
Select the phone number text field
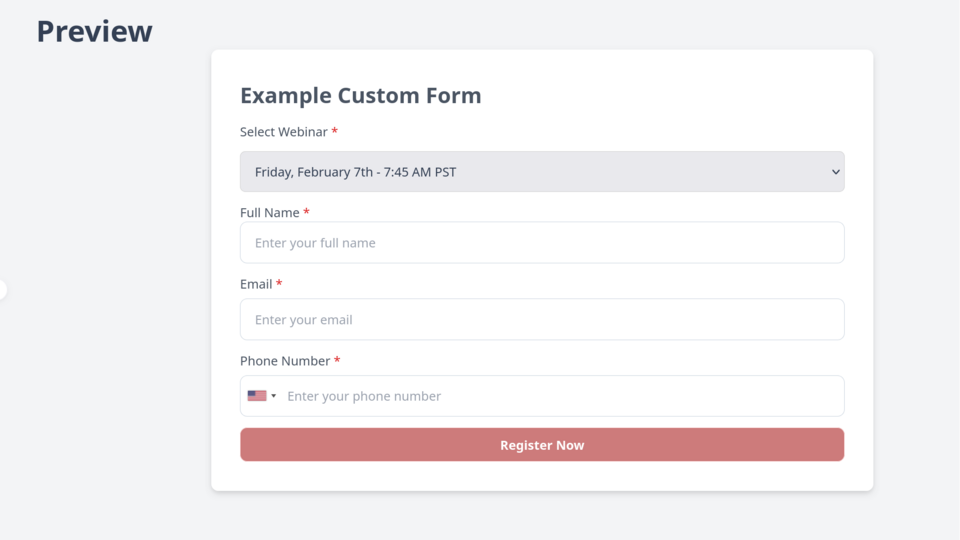coord(560,396)
